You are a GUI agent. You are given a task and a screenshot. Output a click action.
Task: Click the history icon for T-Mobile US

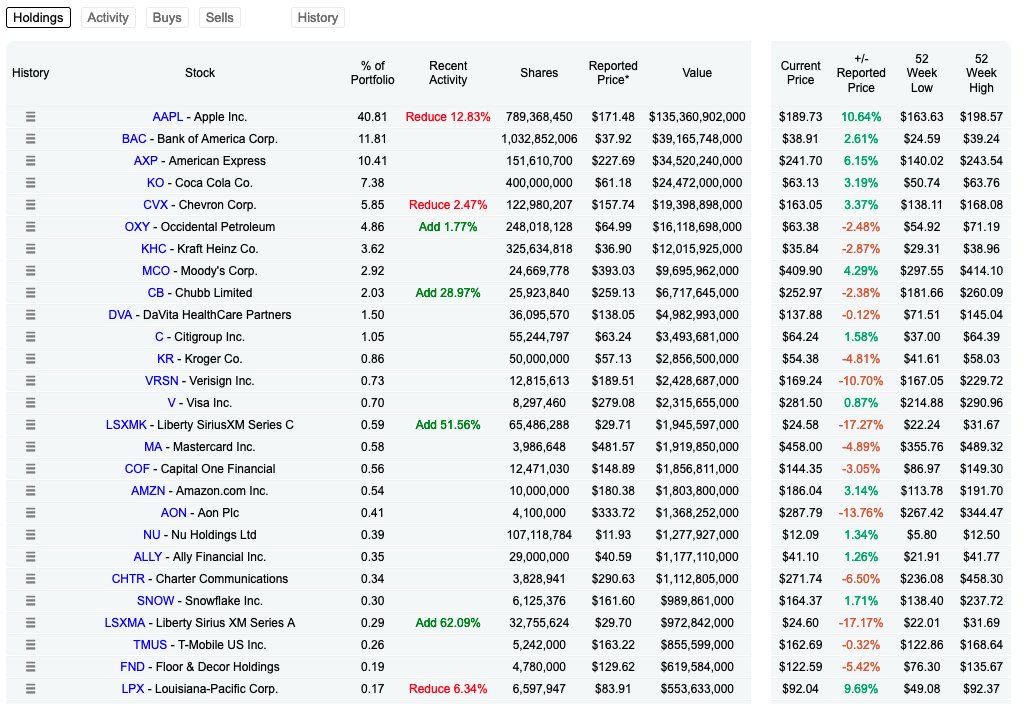(x=31, y=644)
